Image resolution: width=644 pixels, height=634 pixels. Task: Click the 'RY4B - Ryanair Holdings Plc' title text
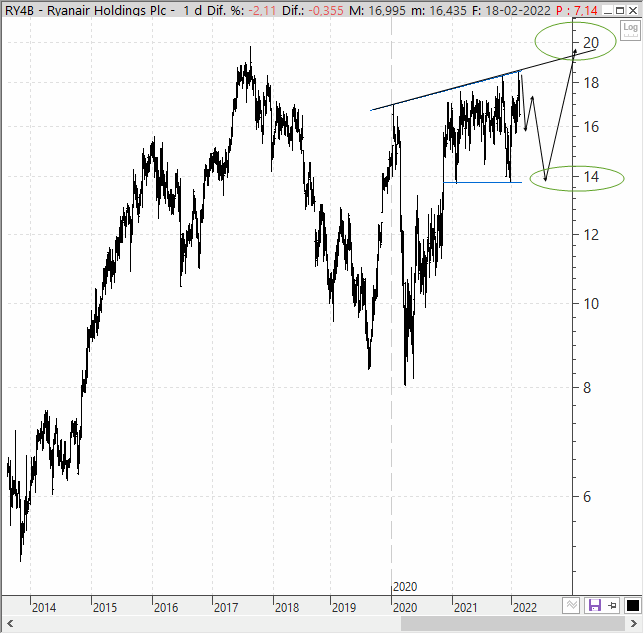[x=85, y=10]
